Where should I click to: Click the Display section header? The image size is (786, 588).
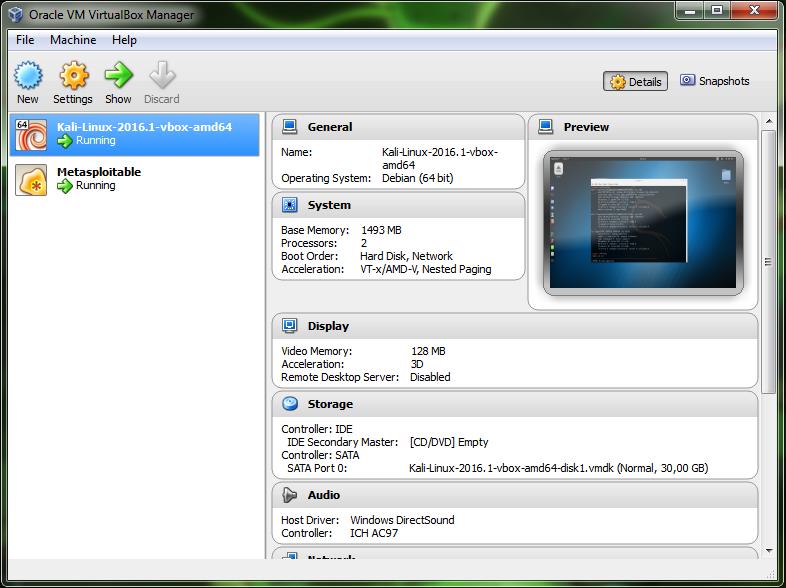515,326
